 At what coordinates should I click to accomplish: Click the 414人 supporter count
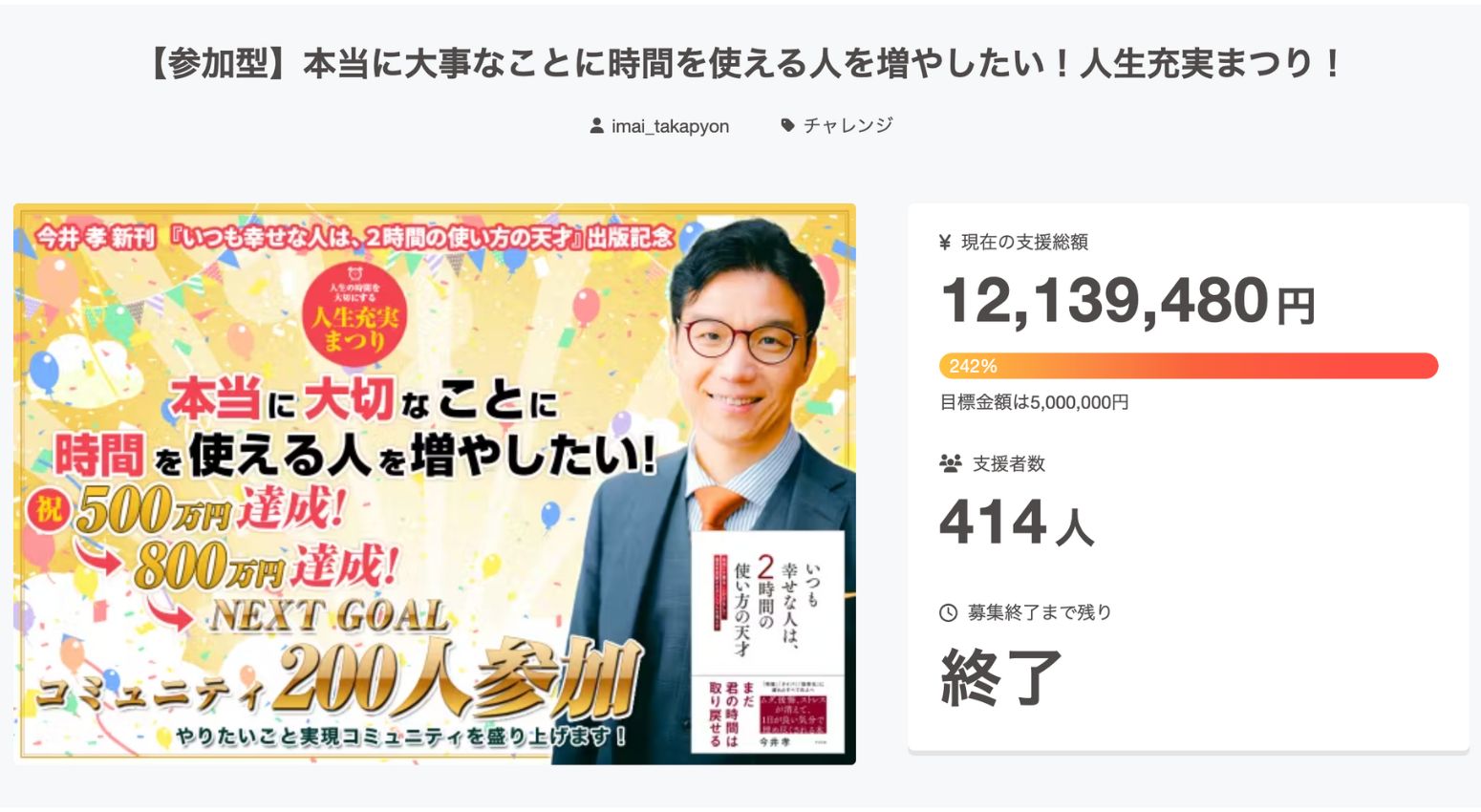pyautogui.click(x=1017, y=523)
